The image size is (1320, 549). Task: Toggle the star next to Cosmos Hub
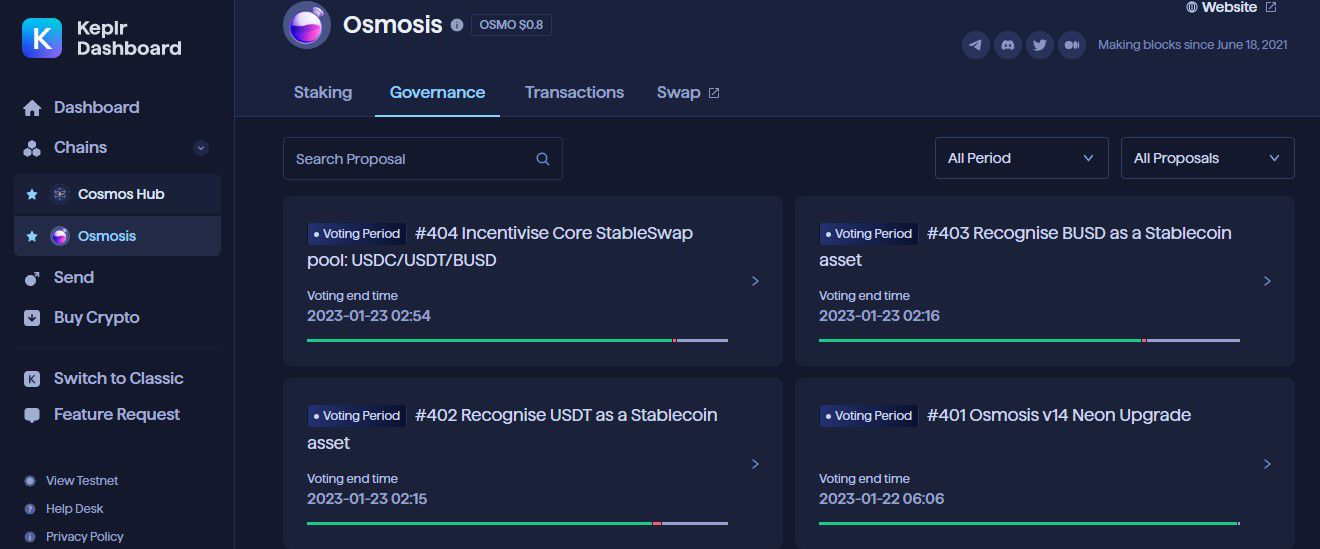[x=32, y=194]
